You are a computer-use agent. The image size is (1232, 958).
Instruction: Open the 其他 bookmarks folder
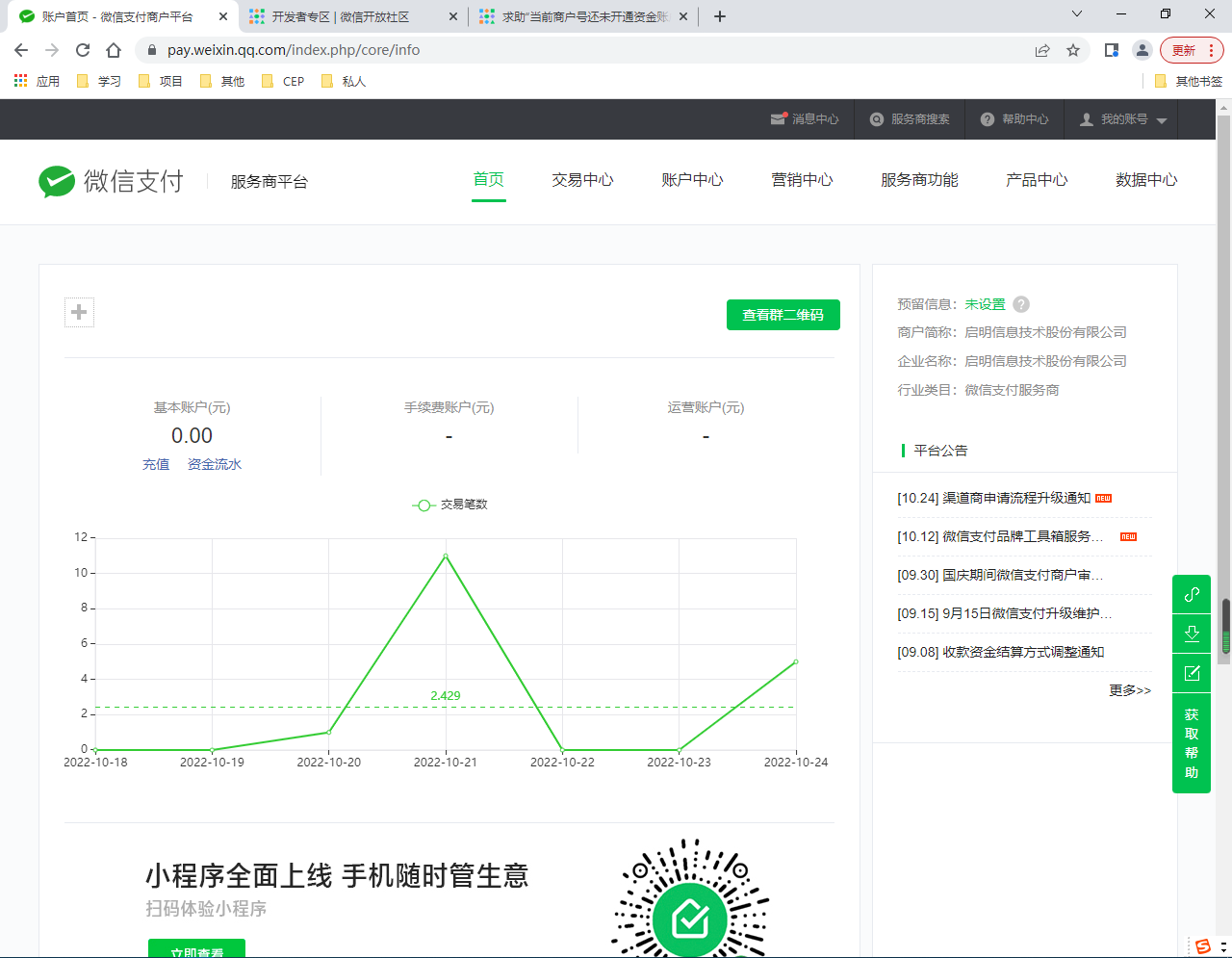click(221, 81)
